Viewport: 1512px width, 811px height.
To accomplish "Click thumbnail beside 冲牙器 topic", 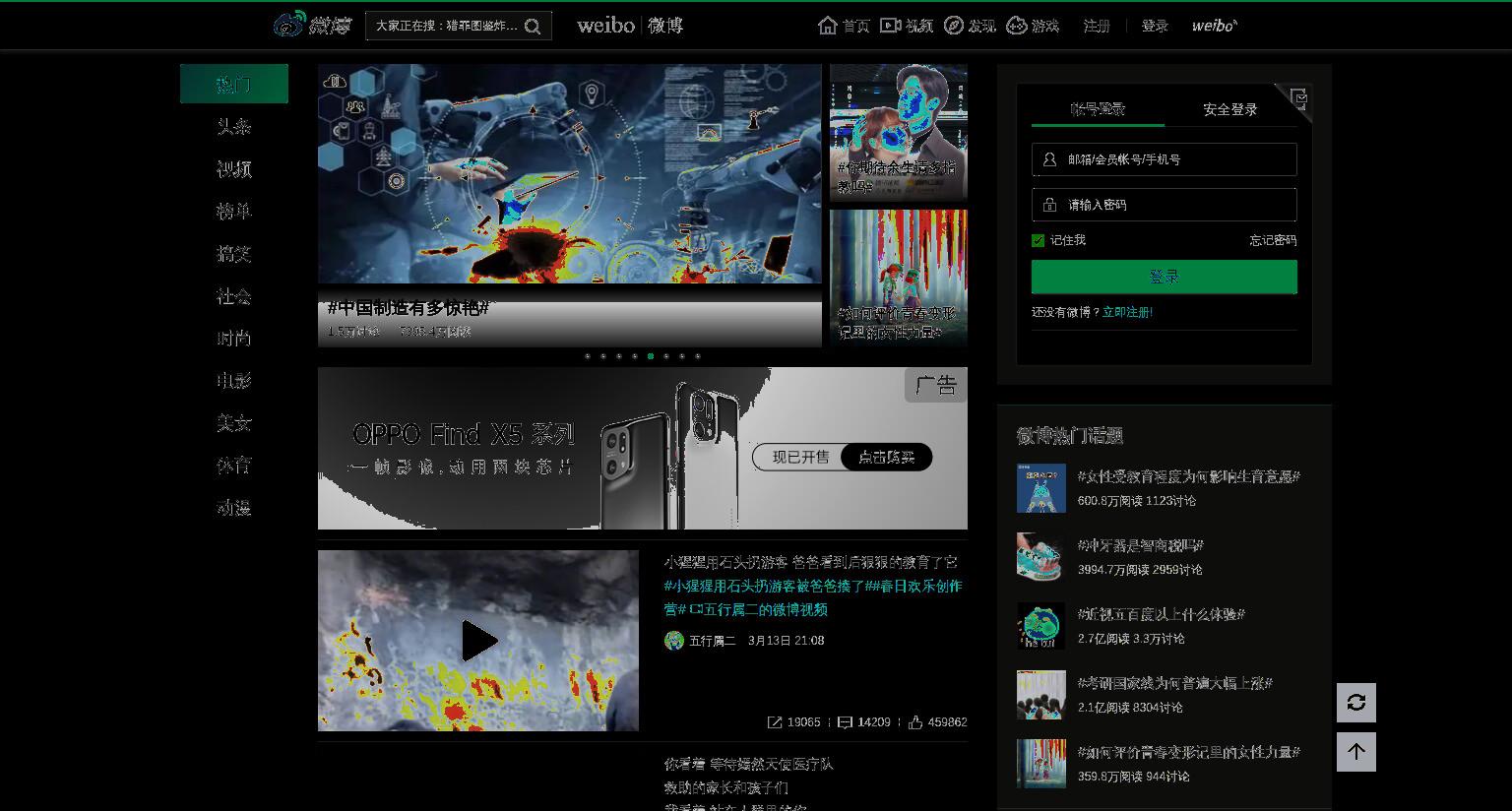I will 1041,557.
